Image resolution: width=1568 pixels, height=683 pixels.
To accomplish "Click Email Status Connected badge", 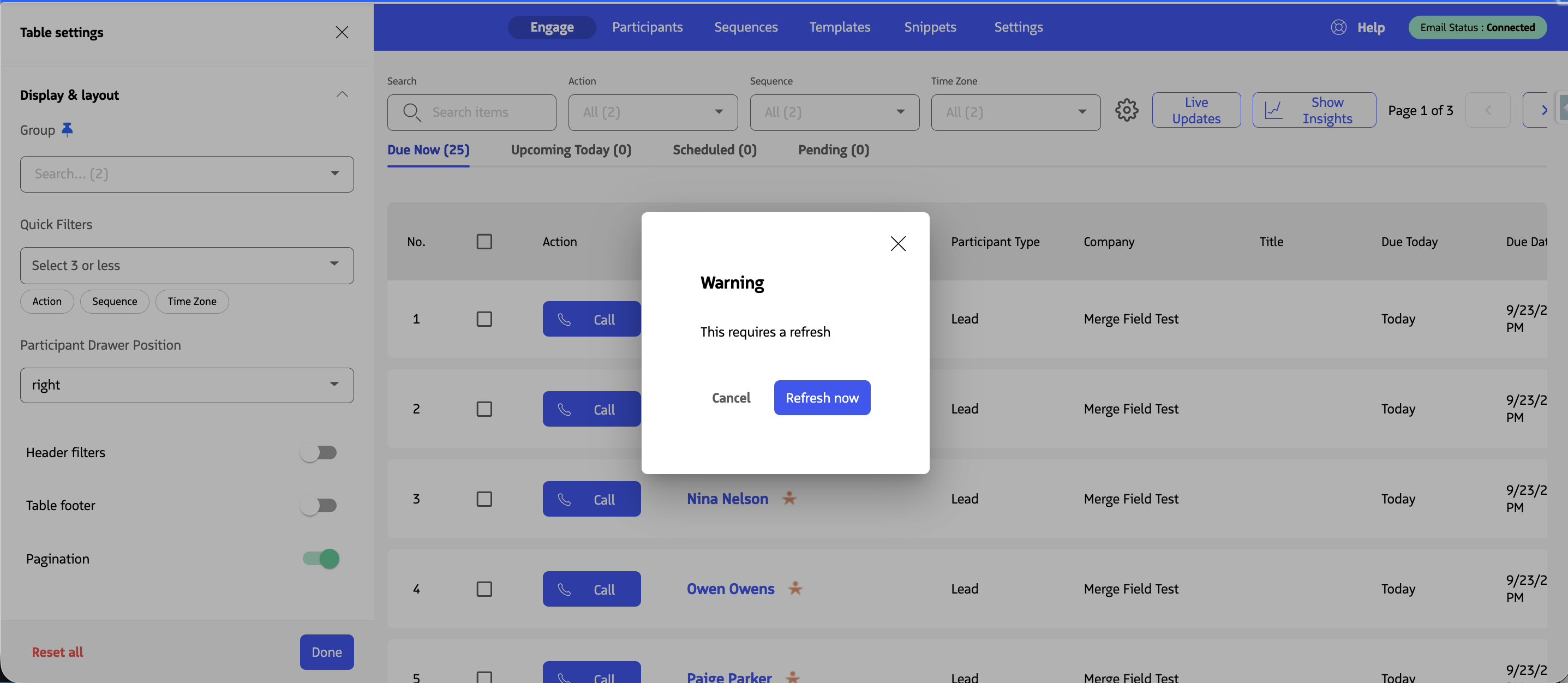I will coord(1477,27).
